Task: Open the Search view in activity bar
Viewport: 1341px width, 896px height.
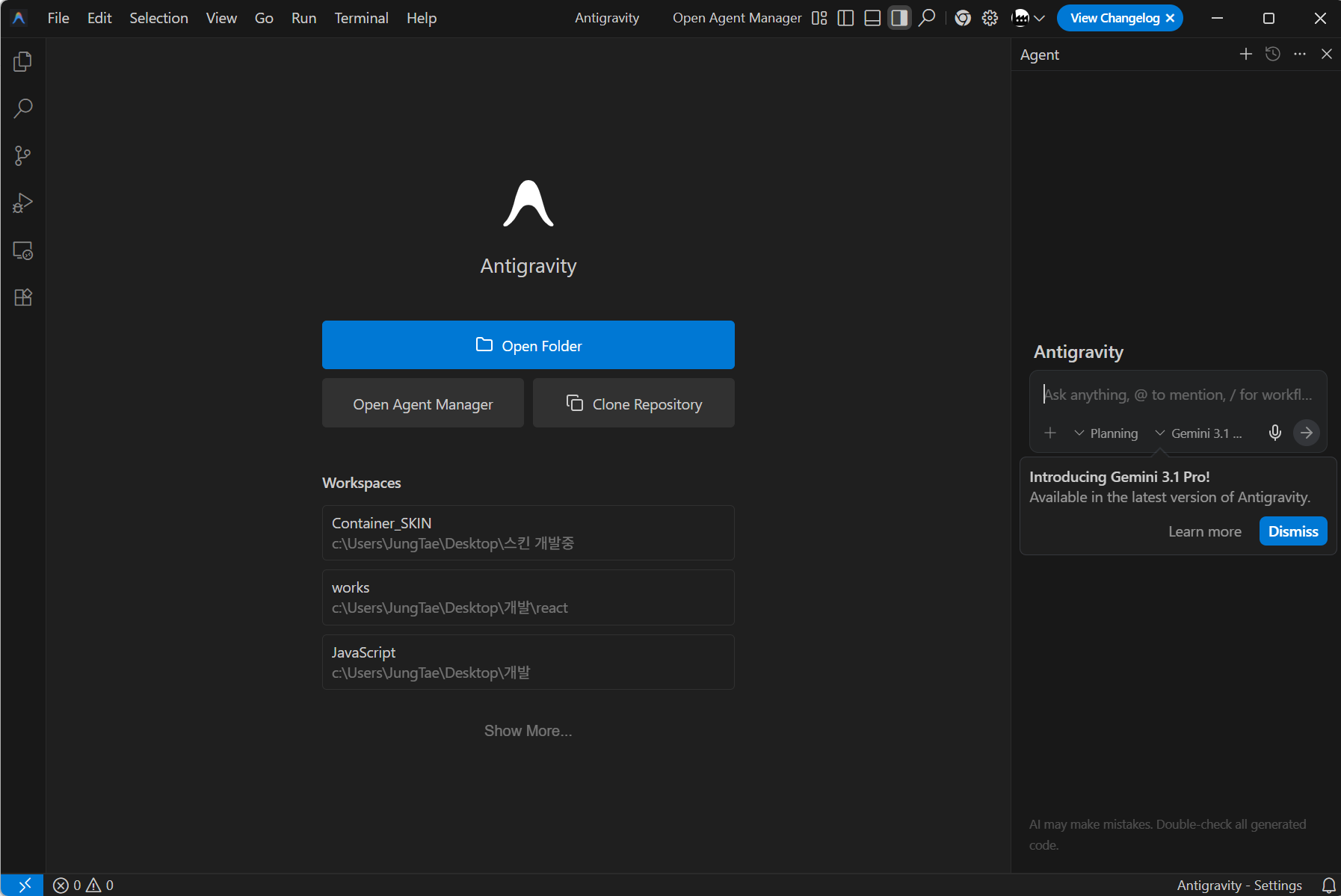Action: tap(22, 108)
